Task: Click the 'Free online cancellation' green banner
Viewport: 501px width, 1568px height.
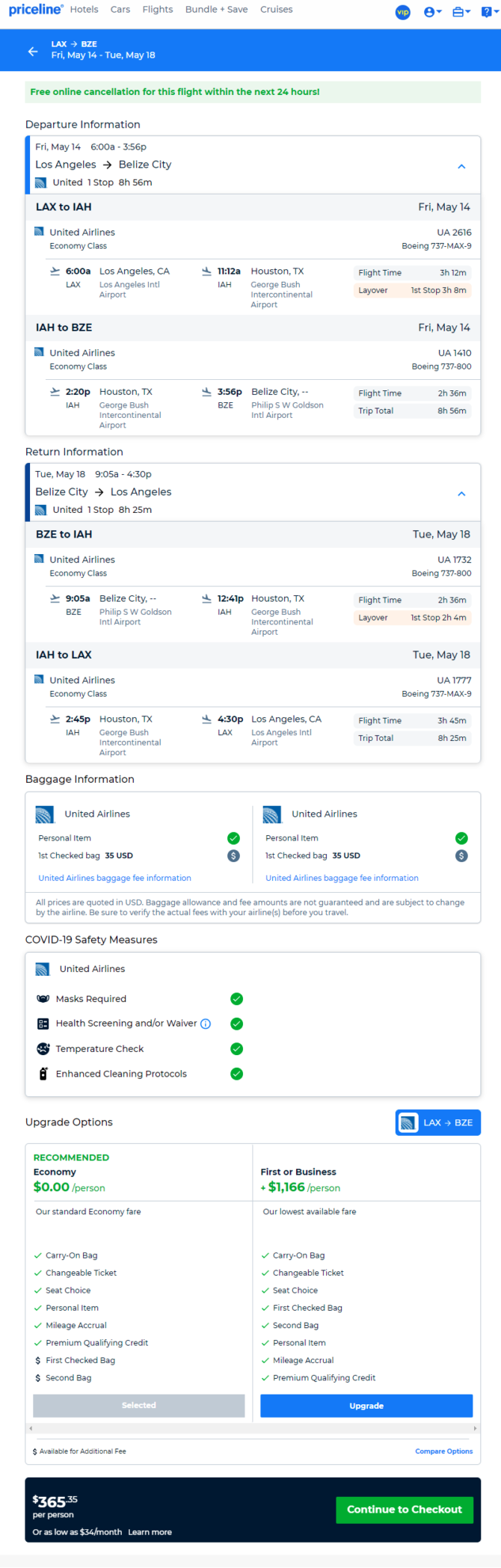Action: tap(253, 92)
